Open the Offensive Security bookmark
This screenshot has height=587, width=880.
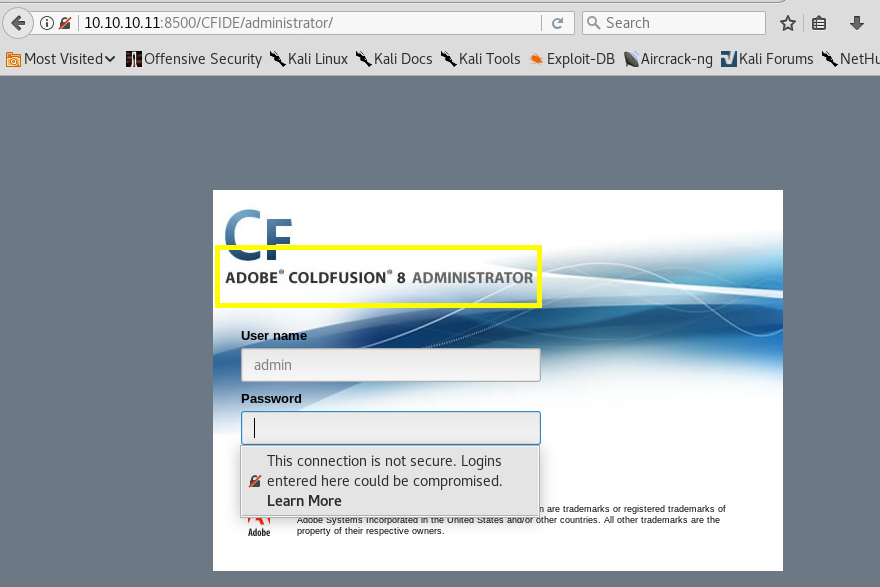(x=194, y=59)
